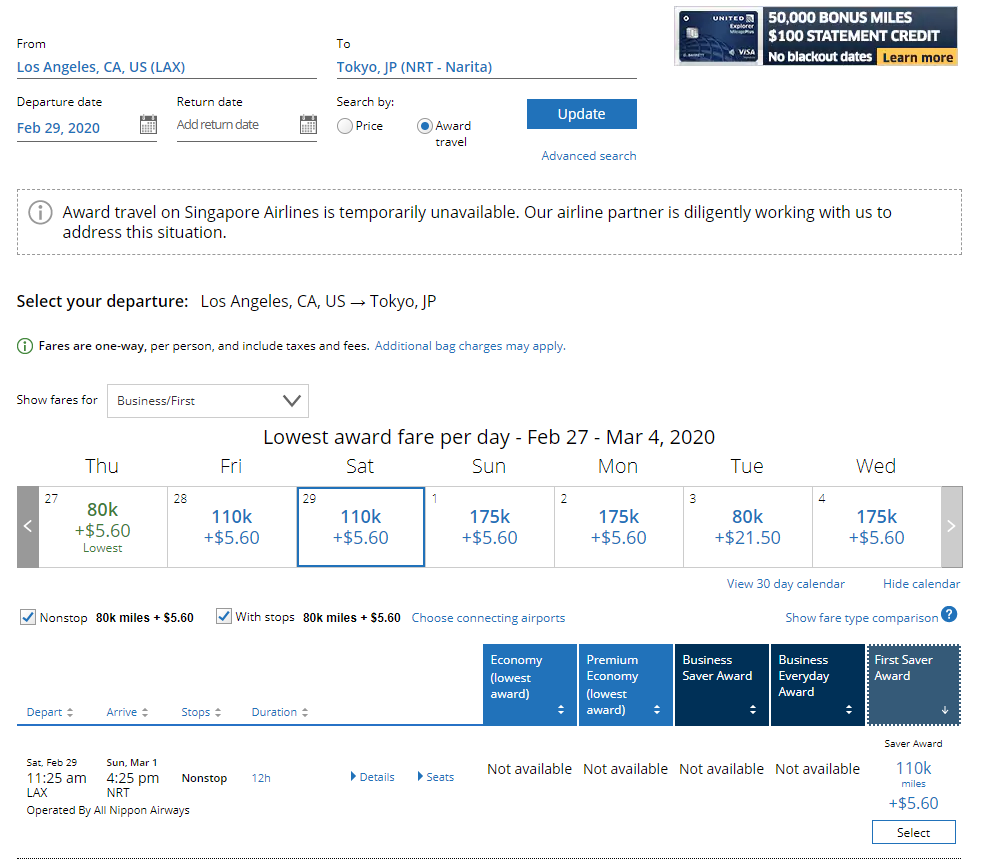This screenshot has height=866, width=1007.
Task: Expand the flight Seats disclosure
Action: (x=435, y=777)
